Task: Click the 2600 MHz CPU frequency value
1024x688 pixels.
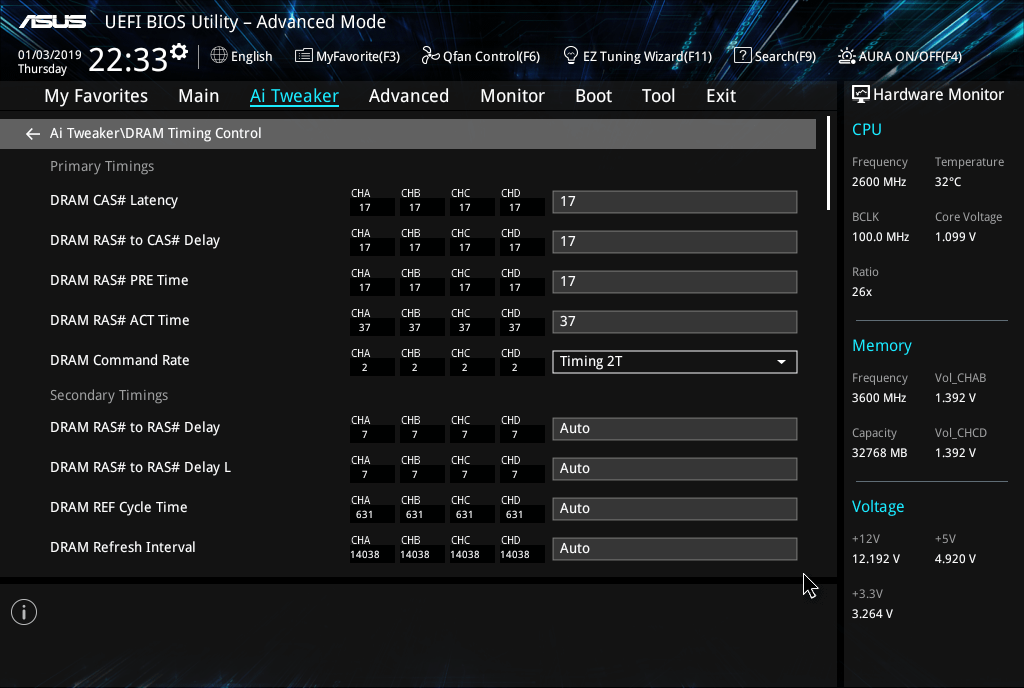Action: coord(879,182)
